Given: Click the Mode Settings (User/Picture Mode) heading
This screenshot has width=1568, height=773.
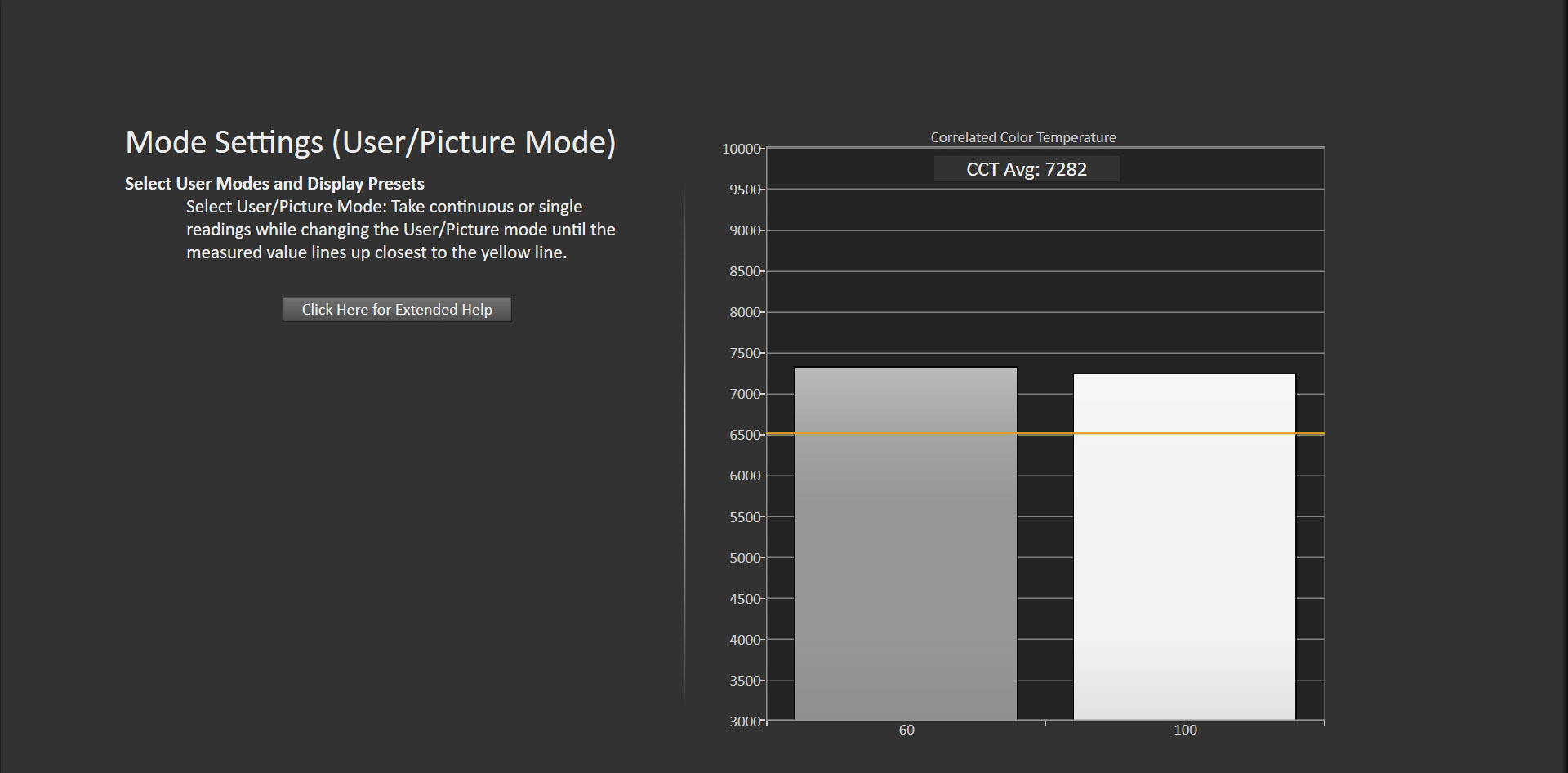Looking at the screenshot, I should (371, 142).
